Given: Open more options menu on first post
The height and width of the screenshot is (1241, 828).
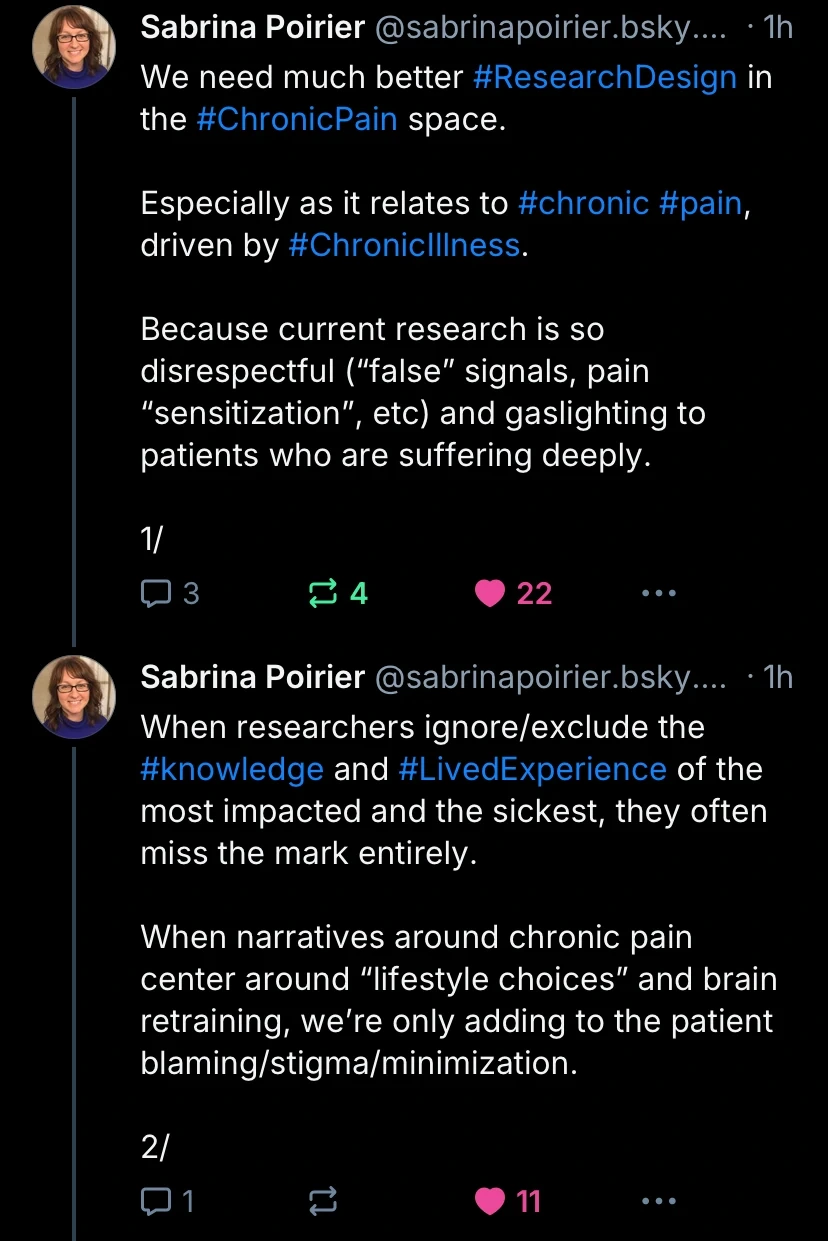Looking at the screenshot, I should coord(658,594).
